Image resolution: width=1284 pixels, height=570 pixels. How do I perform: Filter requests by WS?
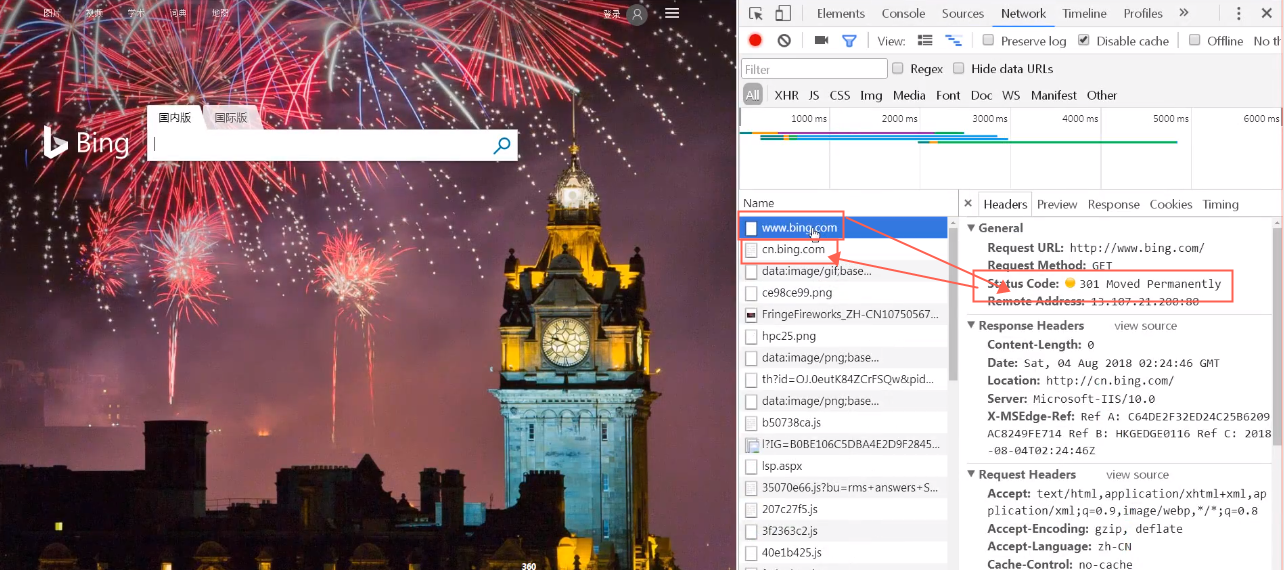(x=1011, y=95)
